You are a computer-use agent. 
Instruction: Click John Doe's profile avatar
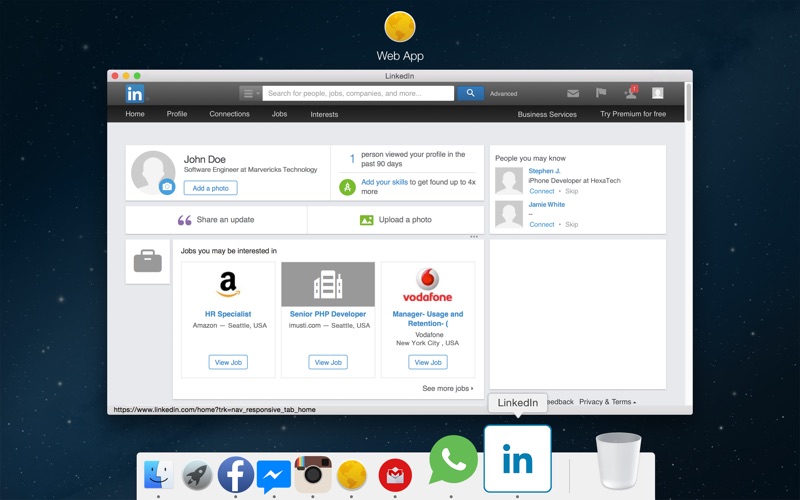[153, 172]
